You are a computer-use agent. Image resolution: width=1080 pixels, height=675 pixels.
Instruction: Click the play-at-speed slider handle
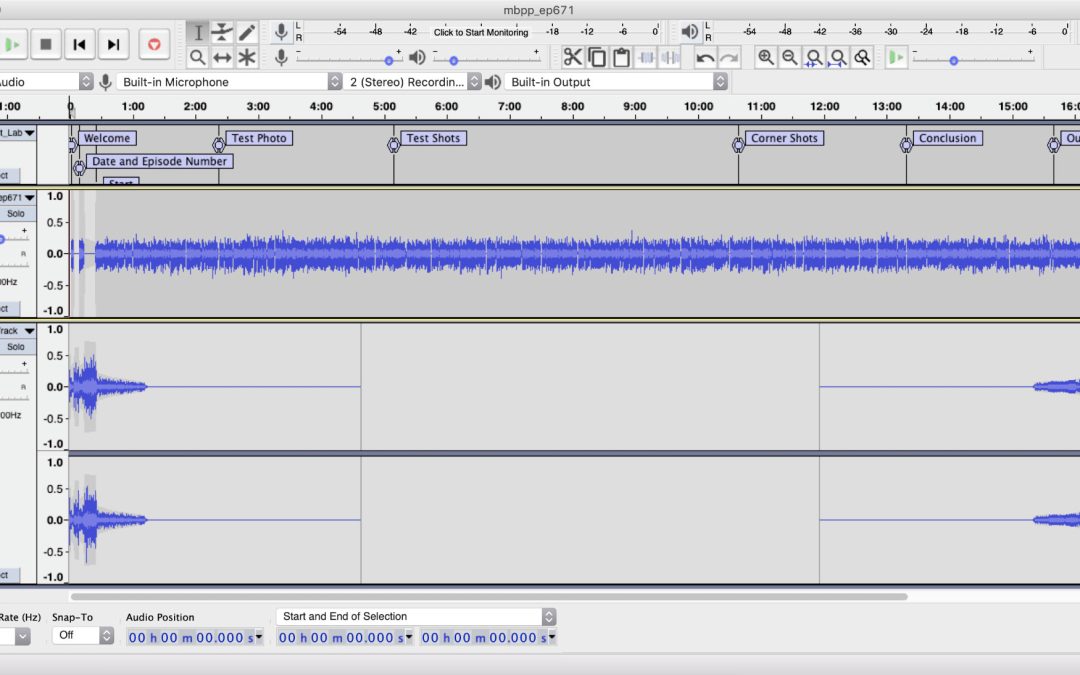(x=953, y=60)
